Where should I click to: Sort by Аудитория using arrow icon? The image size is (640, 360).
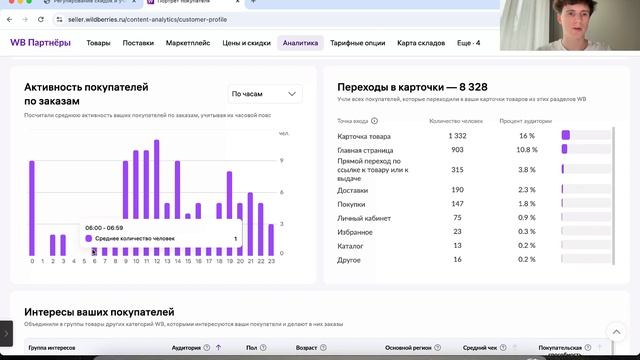pos(218,347)
